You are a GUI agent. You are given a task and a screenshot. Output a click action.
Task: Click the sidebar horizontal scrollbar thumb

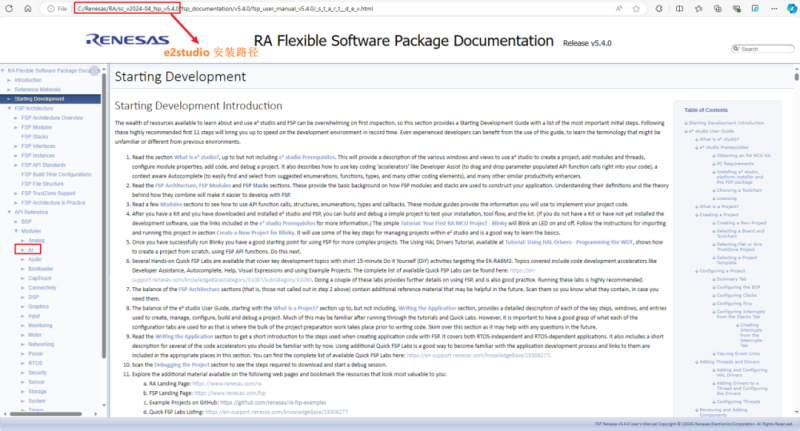(46, 414)
